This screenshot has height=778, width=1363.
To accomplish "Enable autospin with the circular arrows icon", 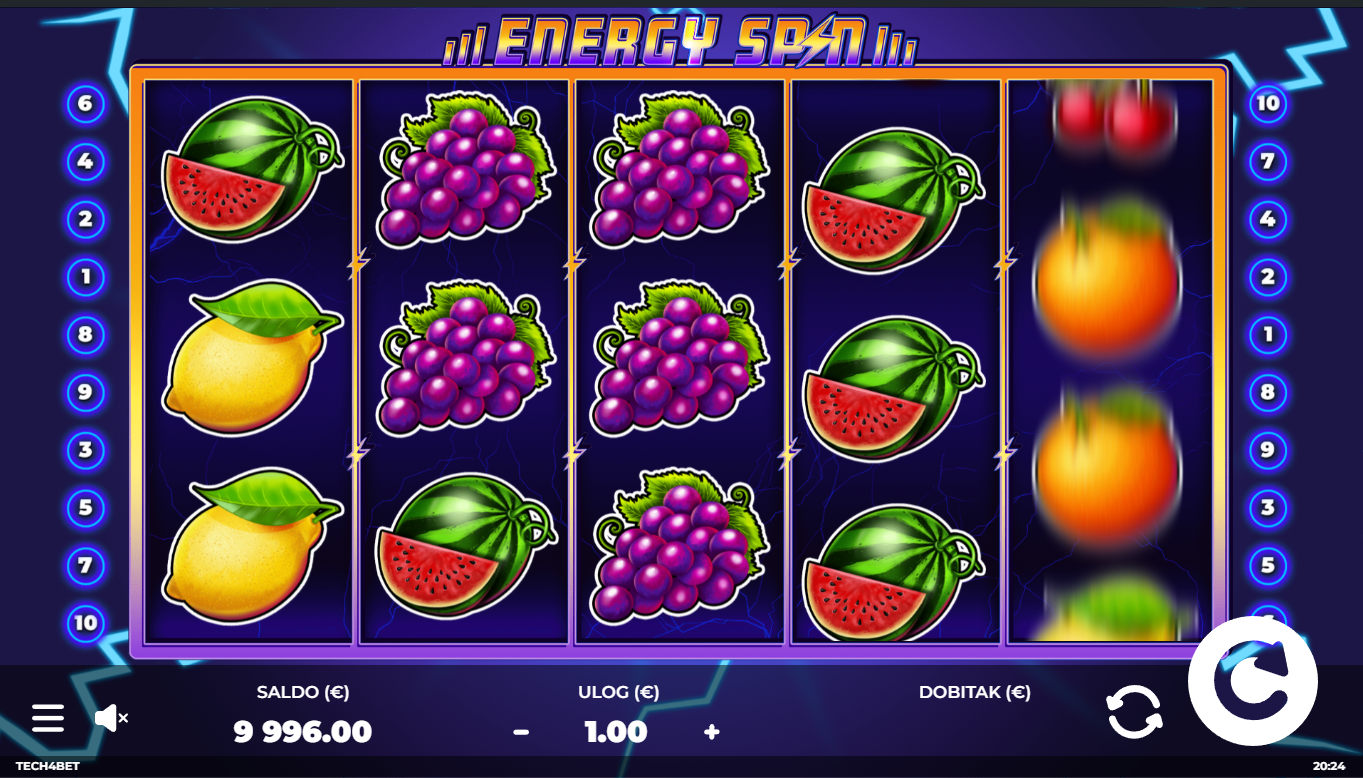I will coord(1134,712).
